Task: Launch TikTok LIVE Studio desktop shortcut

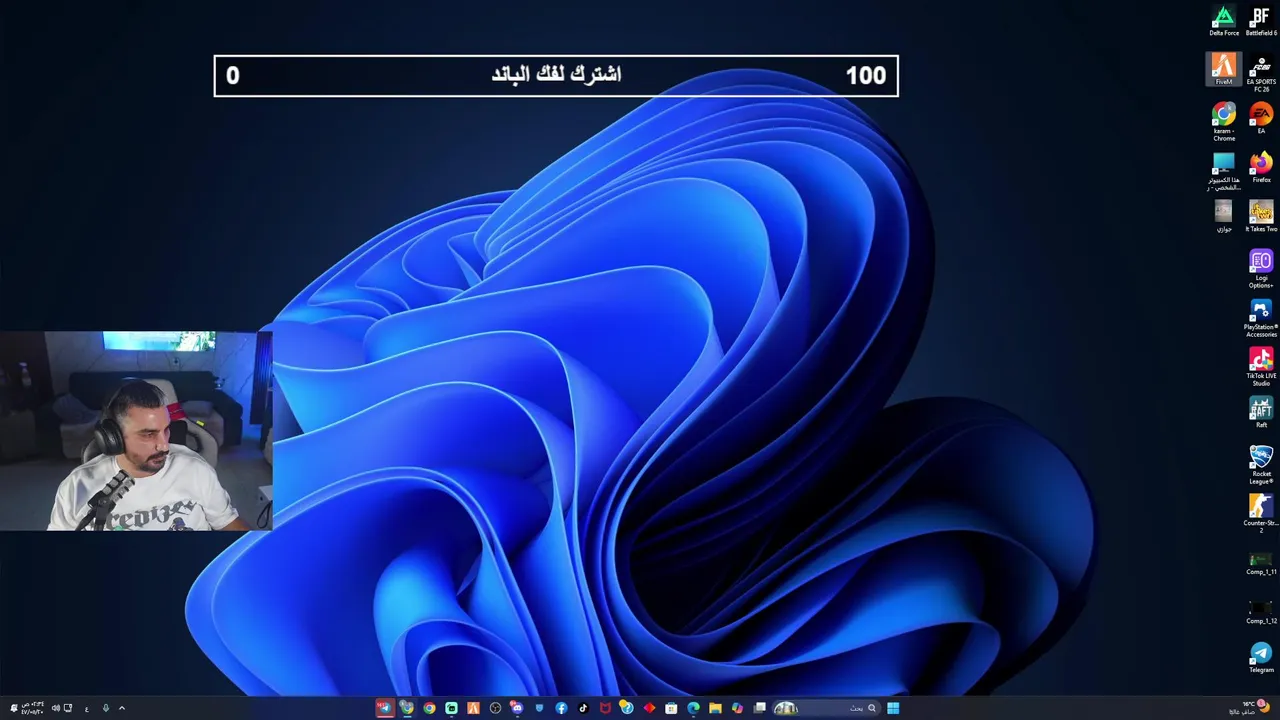Action: (1261, 368)
